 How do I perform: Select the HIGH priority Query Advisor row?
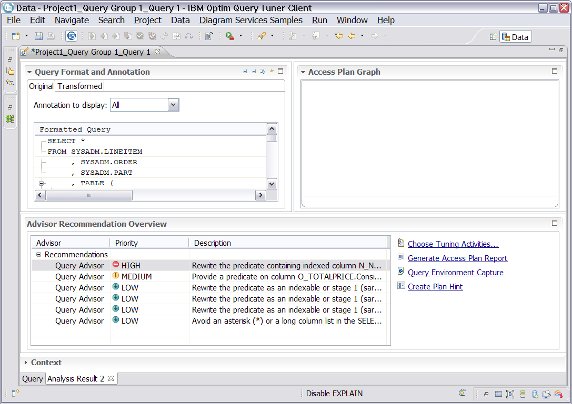(x=209, y=265)
